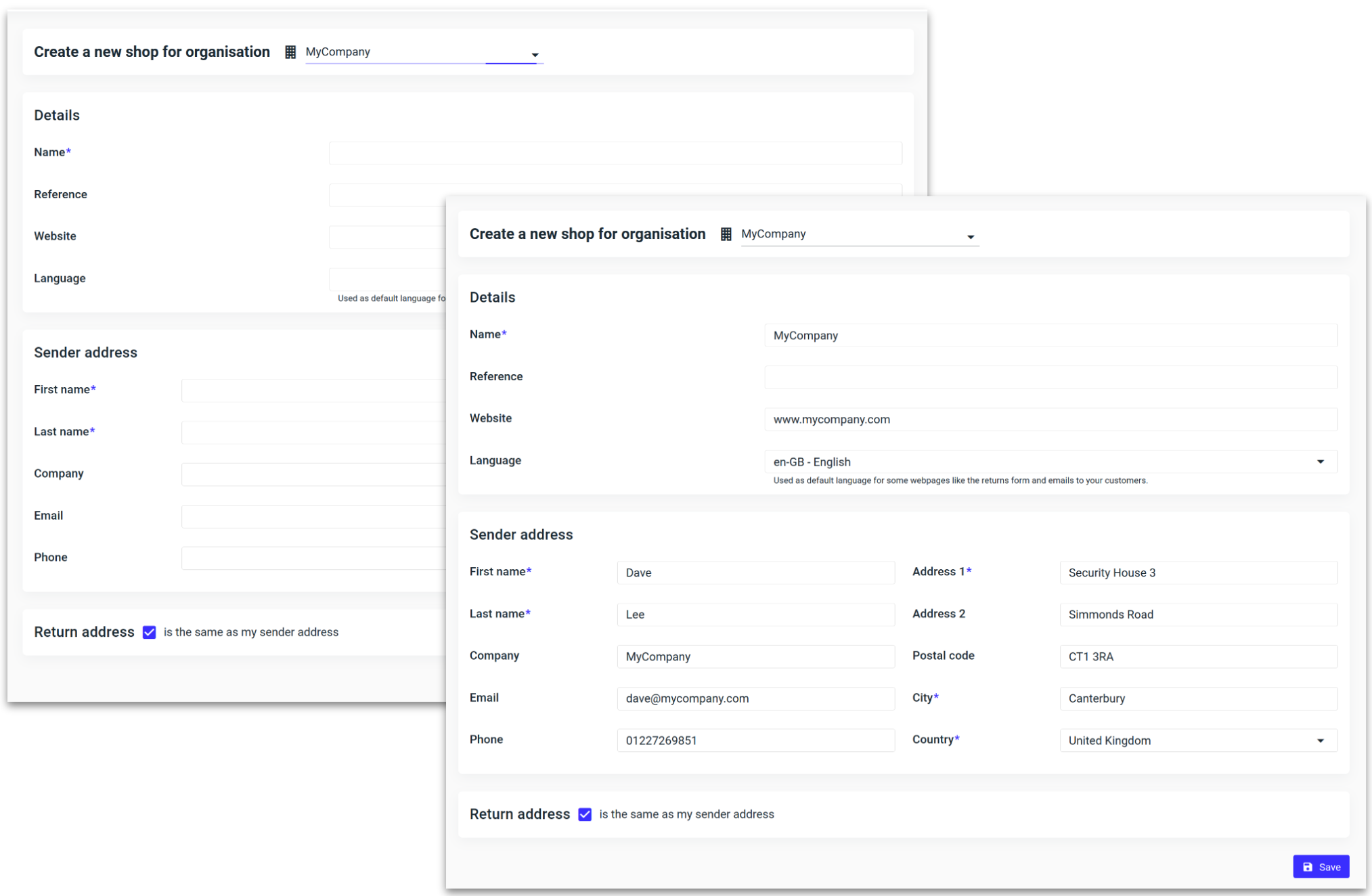Click the Website field with www.mycompany.com
Screen dimensions: 1372x896
click(1050, 420)
